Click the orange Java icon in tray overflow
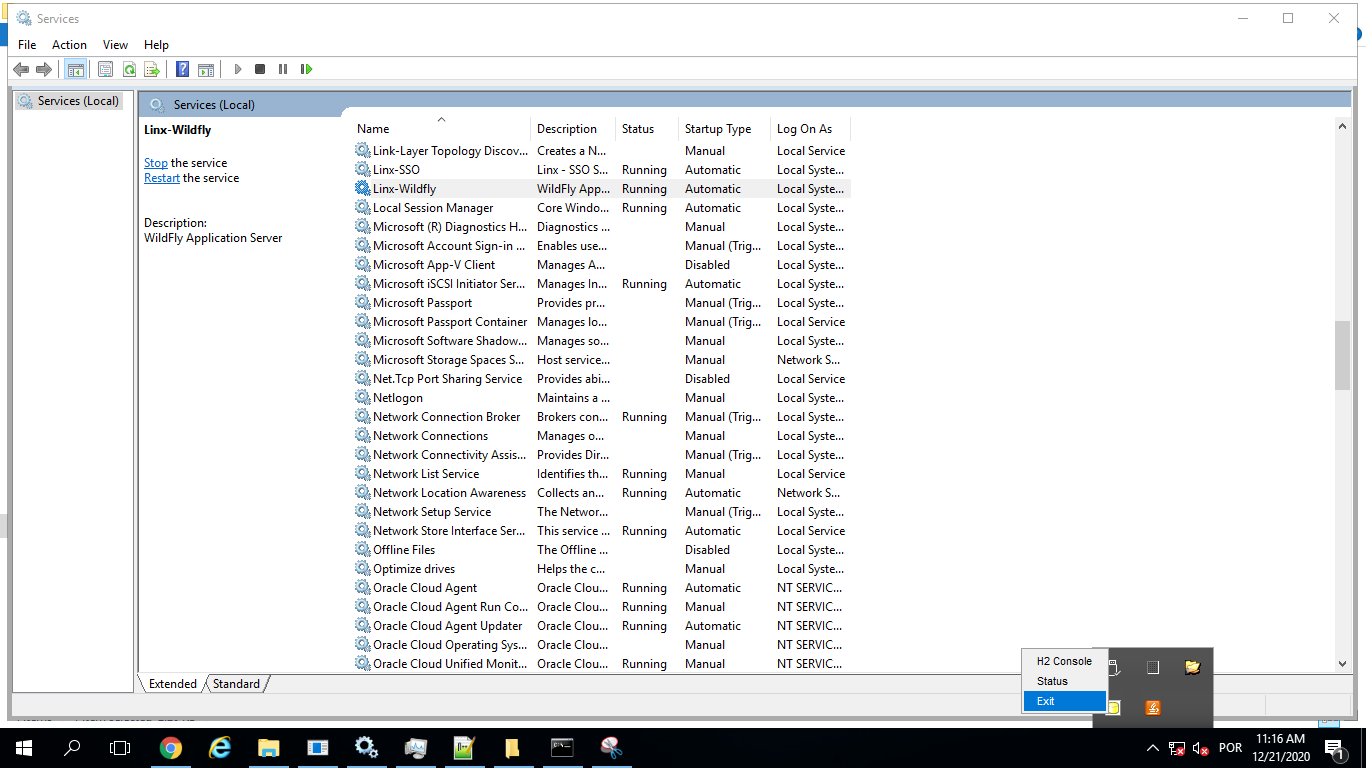 click(1152, 707)
